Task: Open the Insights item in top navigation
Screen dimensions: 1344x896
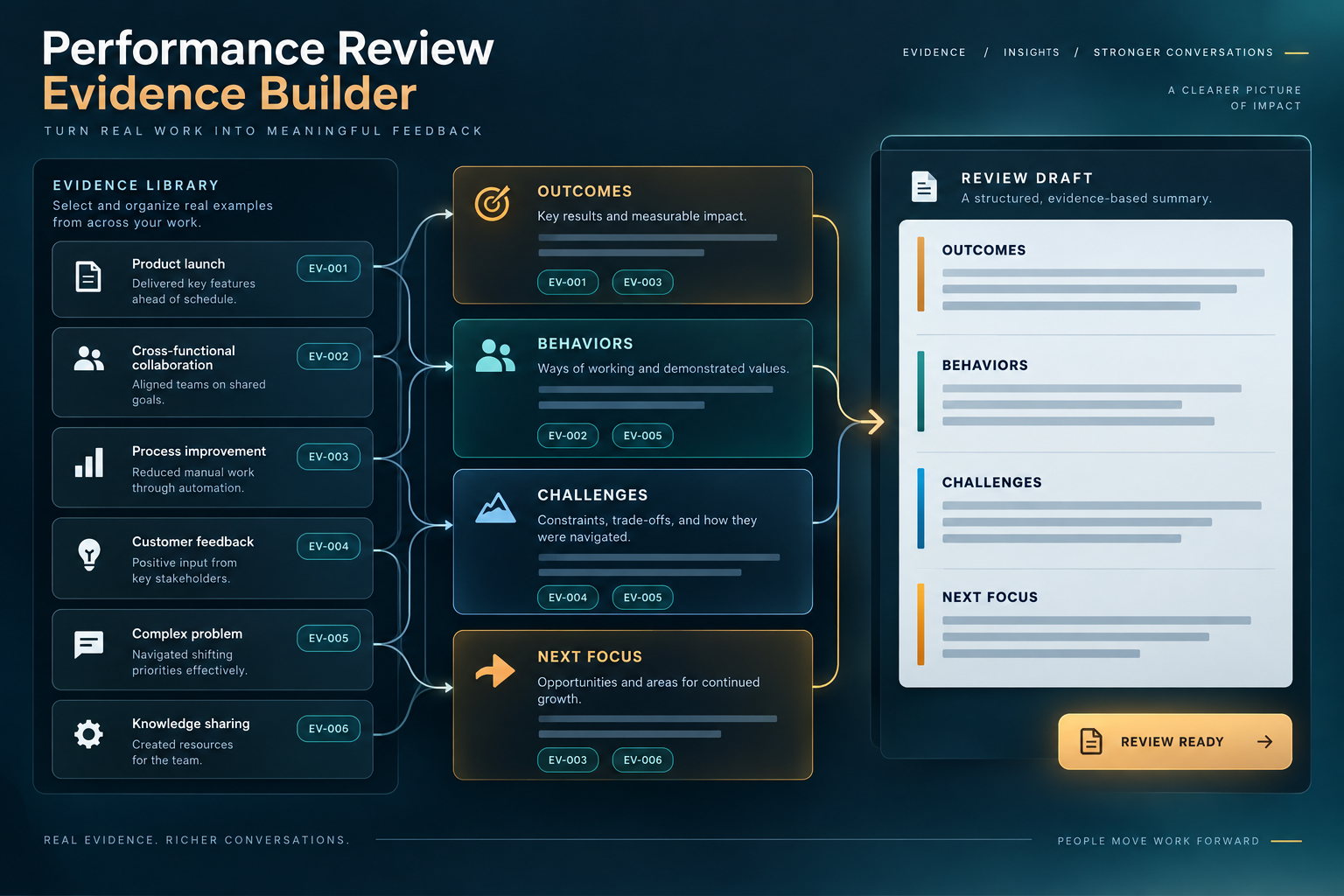Action: click(1032, 52)
